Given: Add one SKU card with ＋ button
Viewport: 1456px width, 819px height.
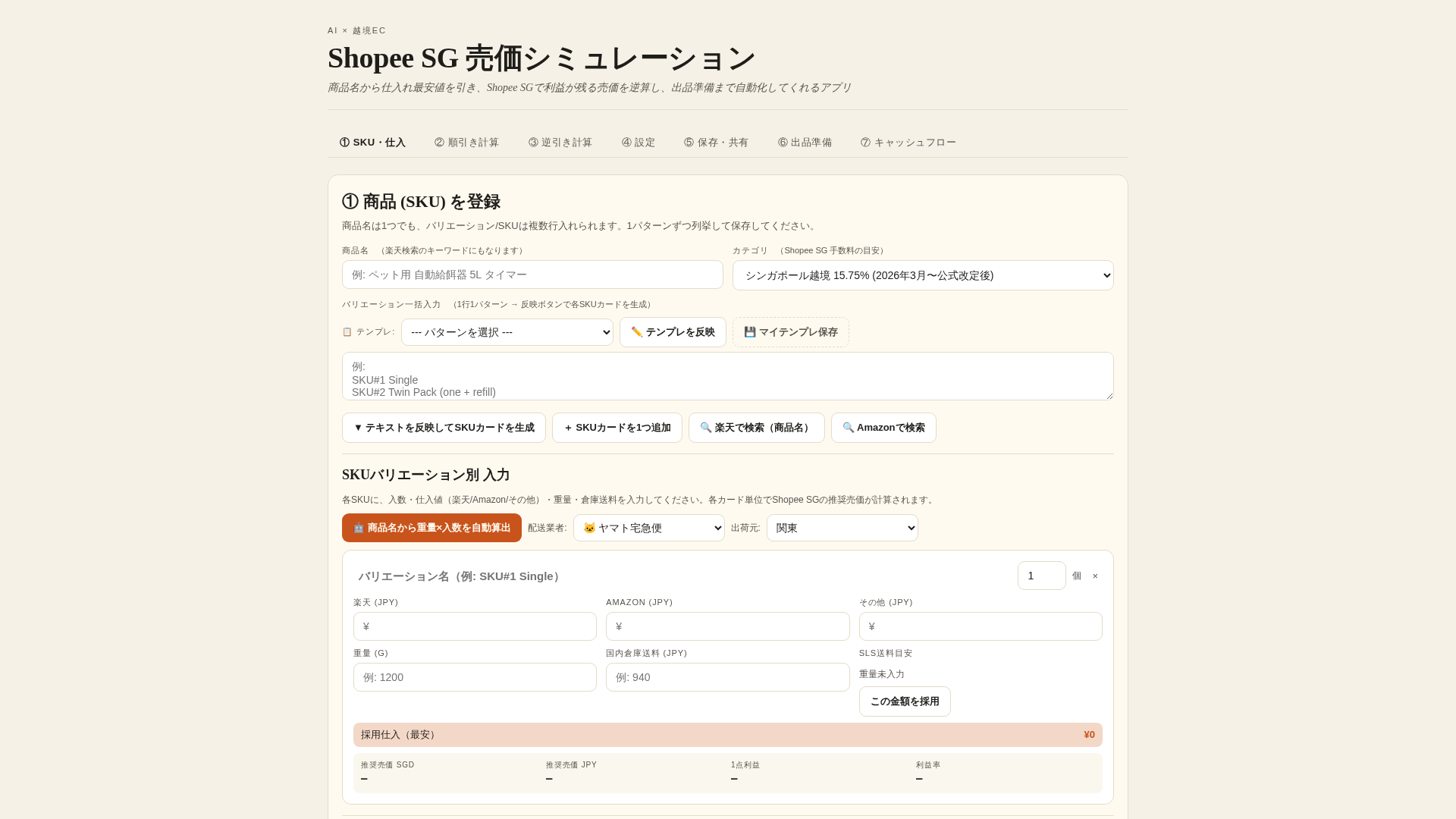Looking at the screenshot, I should pyautogui.click(x=617, y=428).
